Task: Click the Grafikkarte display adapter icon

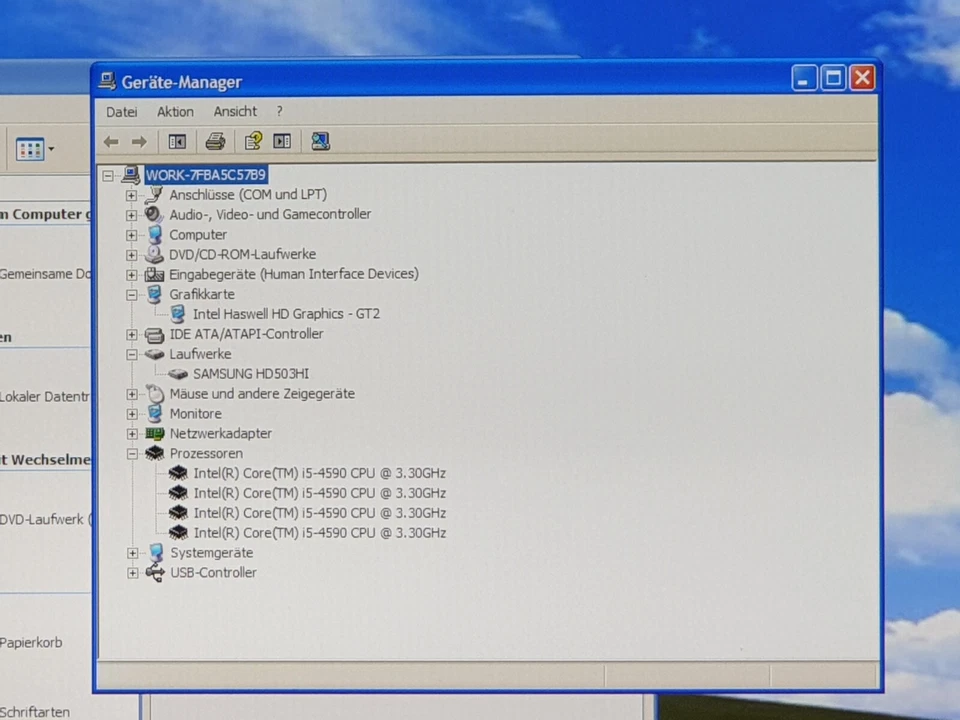Action: coord(154,294)
